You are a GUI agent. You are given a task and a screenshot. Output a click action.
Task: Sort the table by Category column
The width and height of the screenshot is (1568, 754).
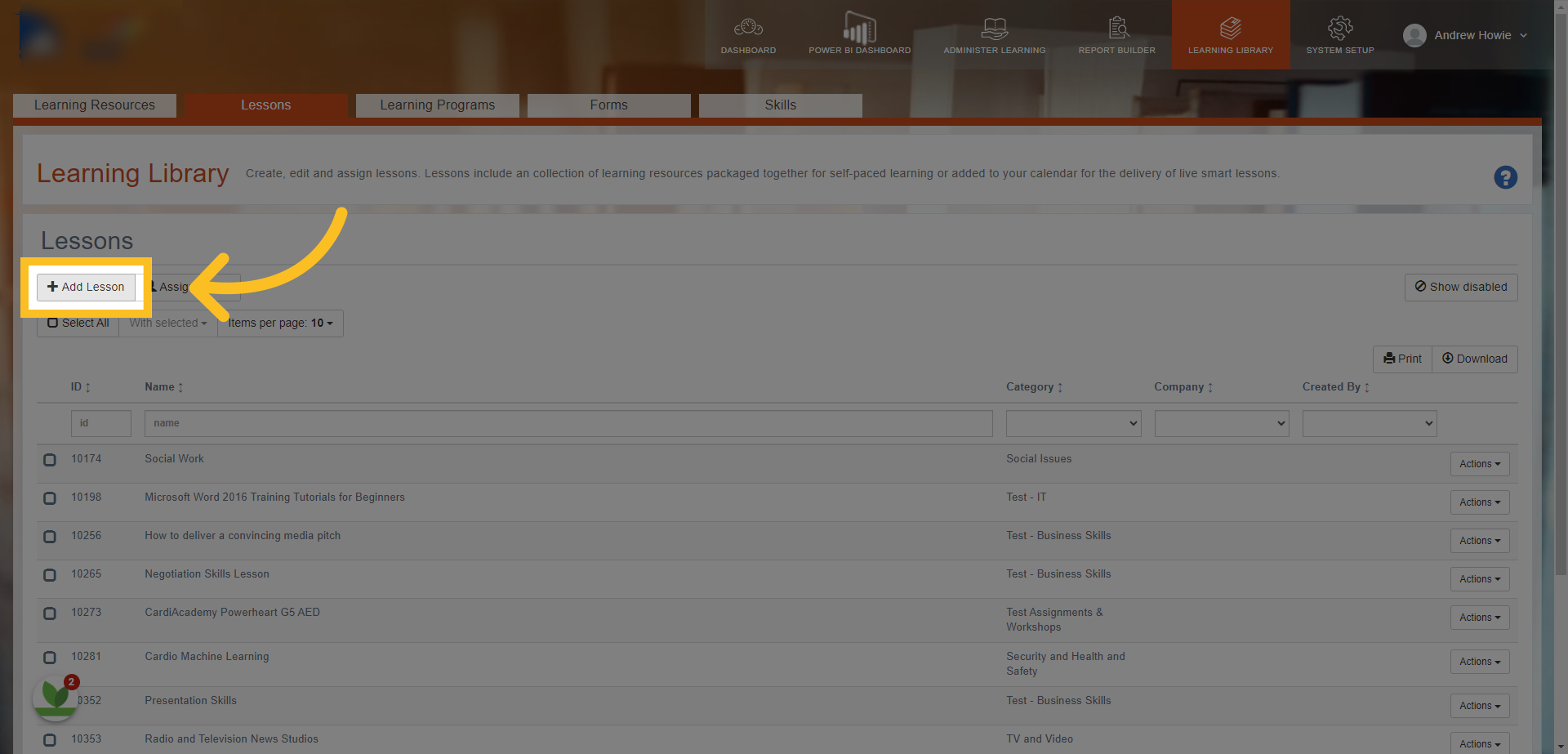point(1035,387)
